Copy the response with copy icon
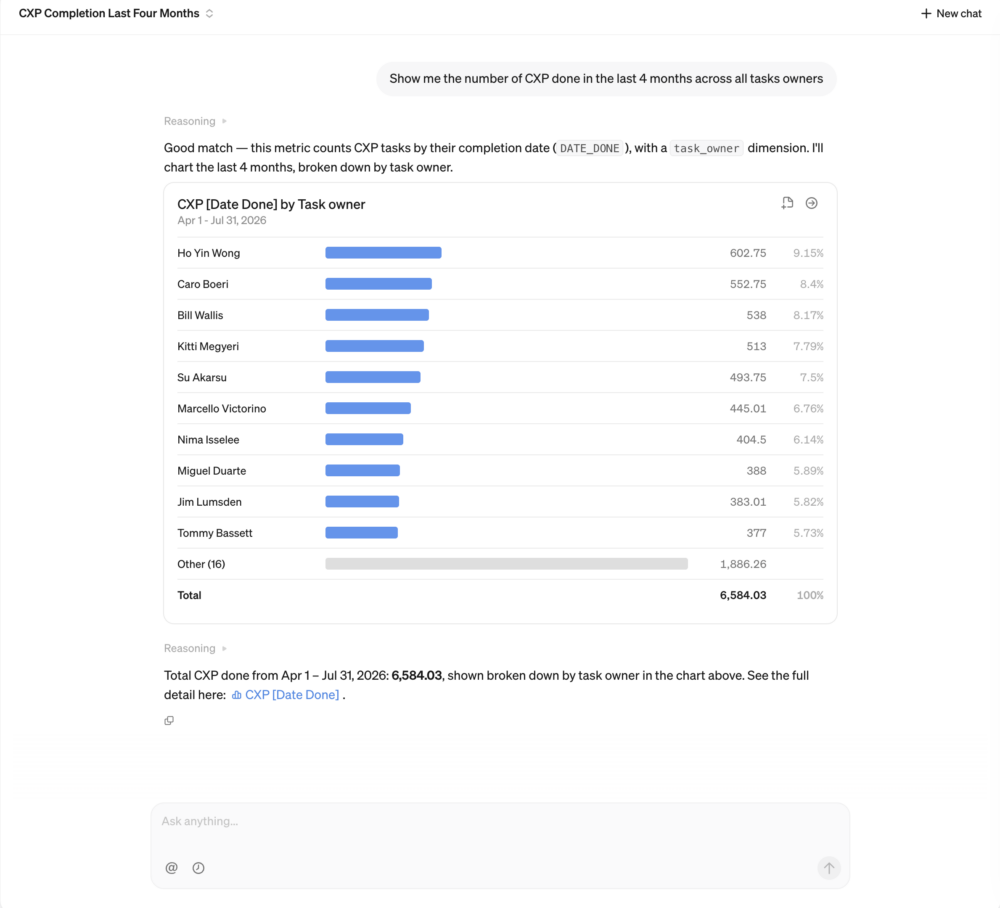1000x908 pixels. pos(169,721)
